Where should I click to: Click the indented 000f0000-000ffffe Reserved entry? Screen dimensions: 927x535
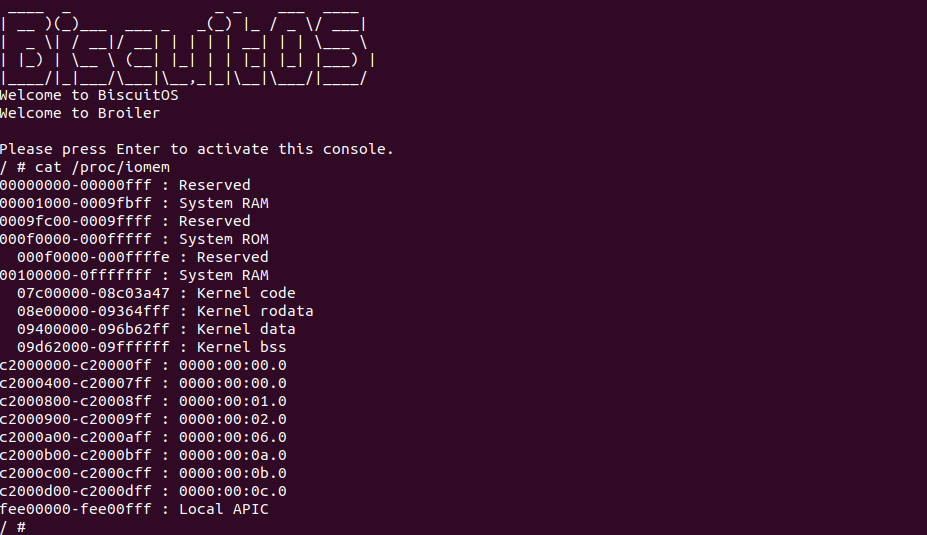(x=143, y=257)
